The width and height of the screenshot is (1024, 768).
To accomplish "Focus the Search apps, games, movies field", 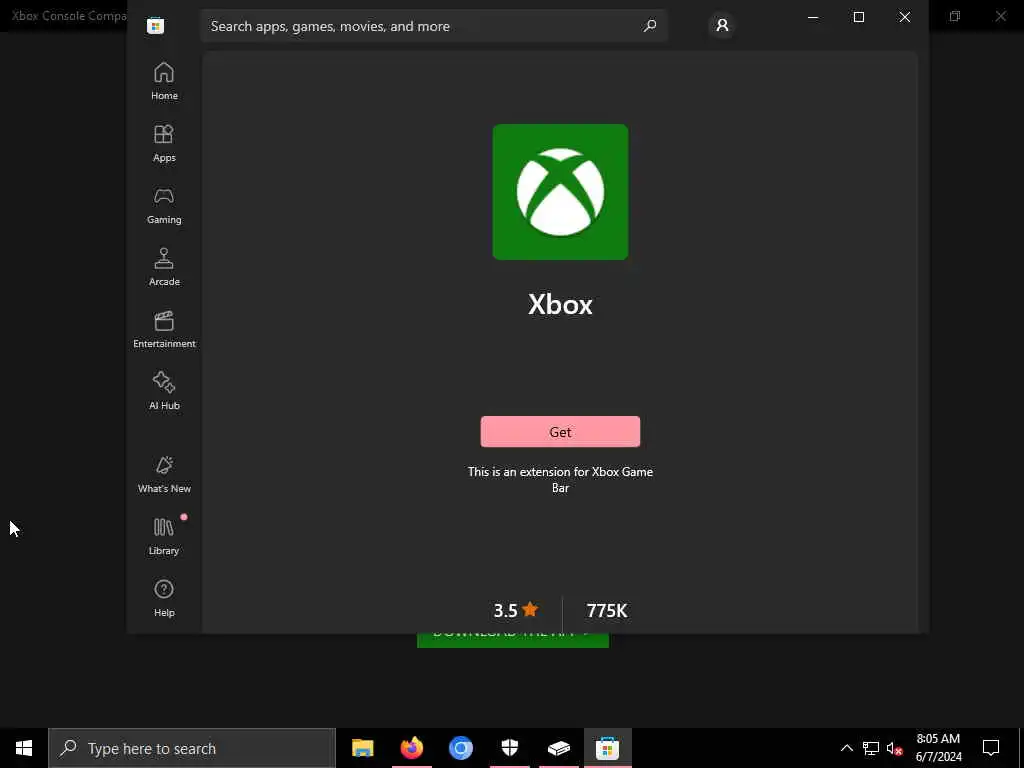I will 434,26.
